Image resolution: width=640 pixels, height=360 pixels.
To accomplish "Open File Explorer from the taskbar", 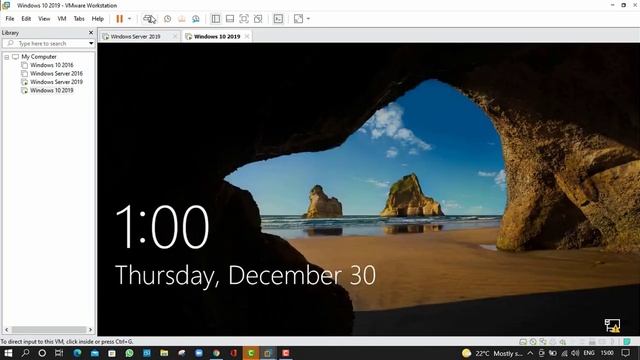I will click(164, 353).
